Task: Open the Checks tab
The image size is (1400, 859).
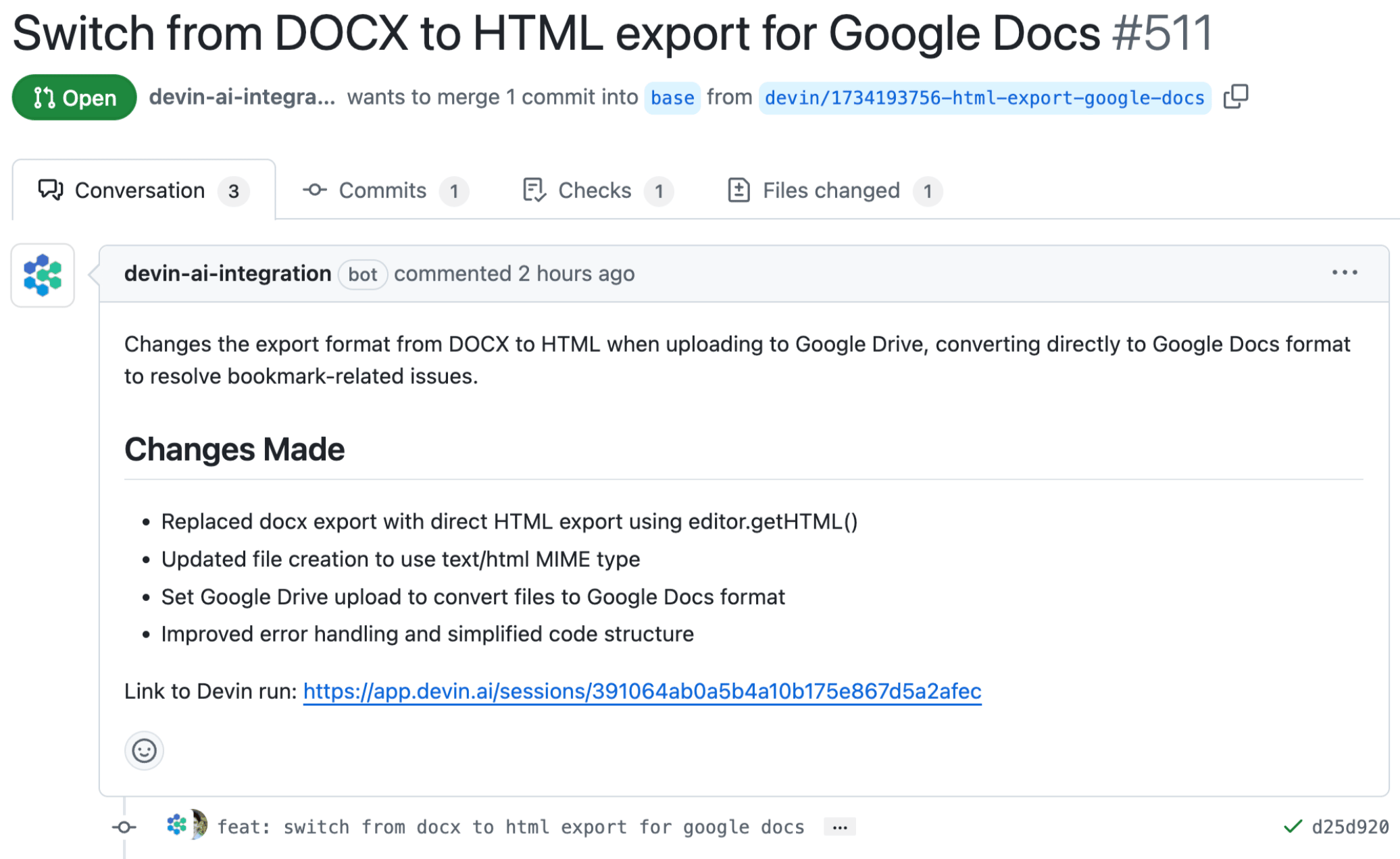Action: [597, 190]
